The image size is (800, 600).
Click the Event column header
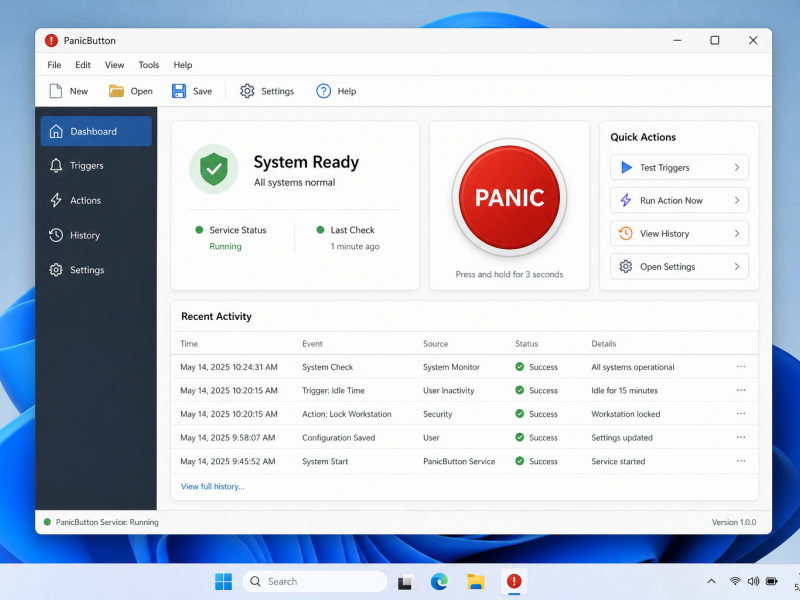click(x=312, y=344)
